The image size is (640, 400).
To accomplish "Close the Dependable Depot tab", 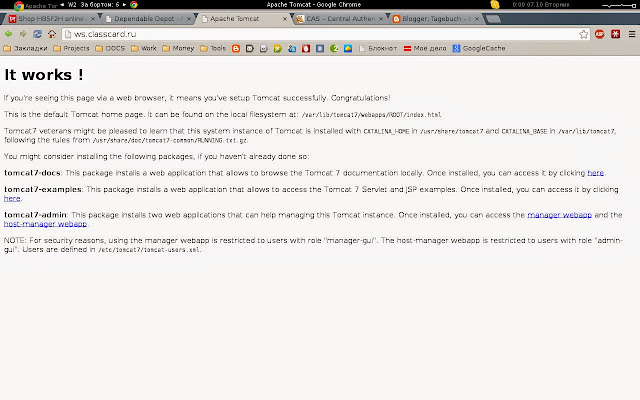I will click(x=189, y=19).
